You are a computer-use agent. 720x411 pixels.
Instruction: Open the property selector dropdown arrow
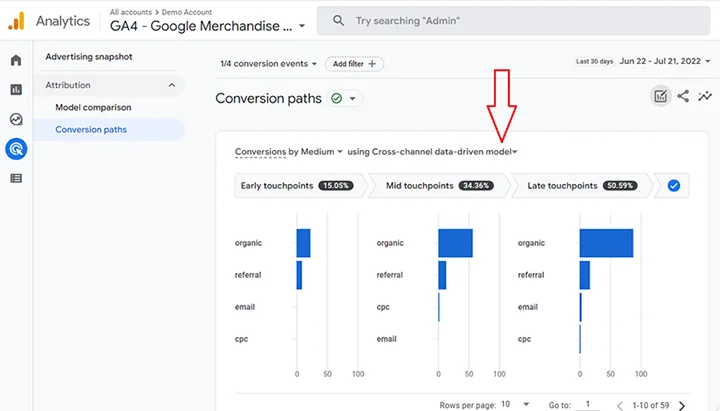[302, 26]
